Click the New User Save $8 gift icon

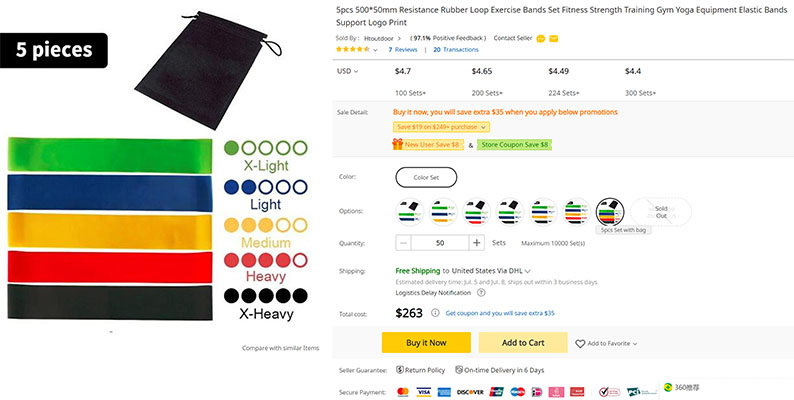tap(398, 145)
